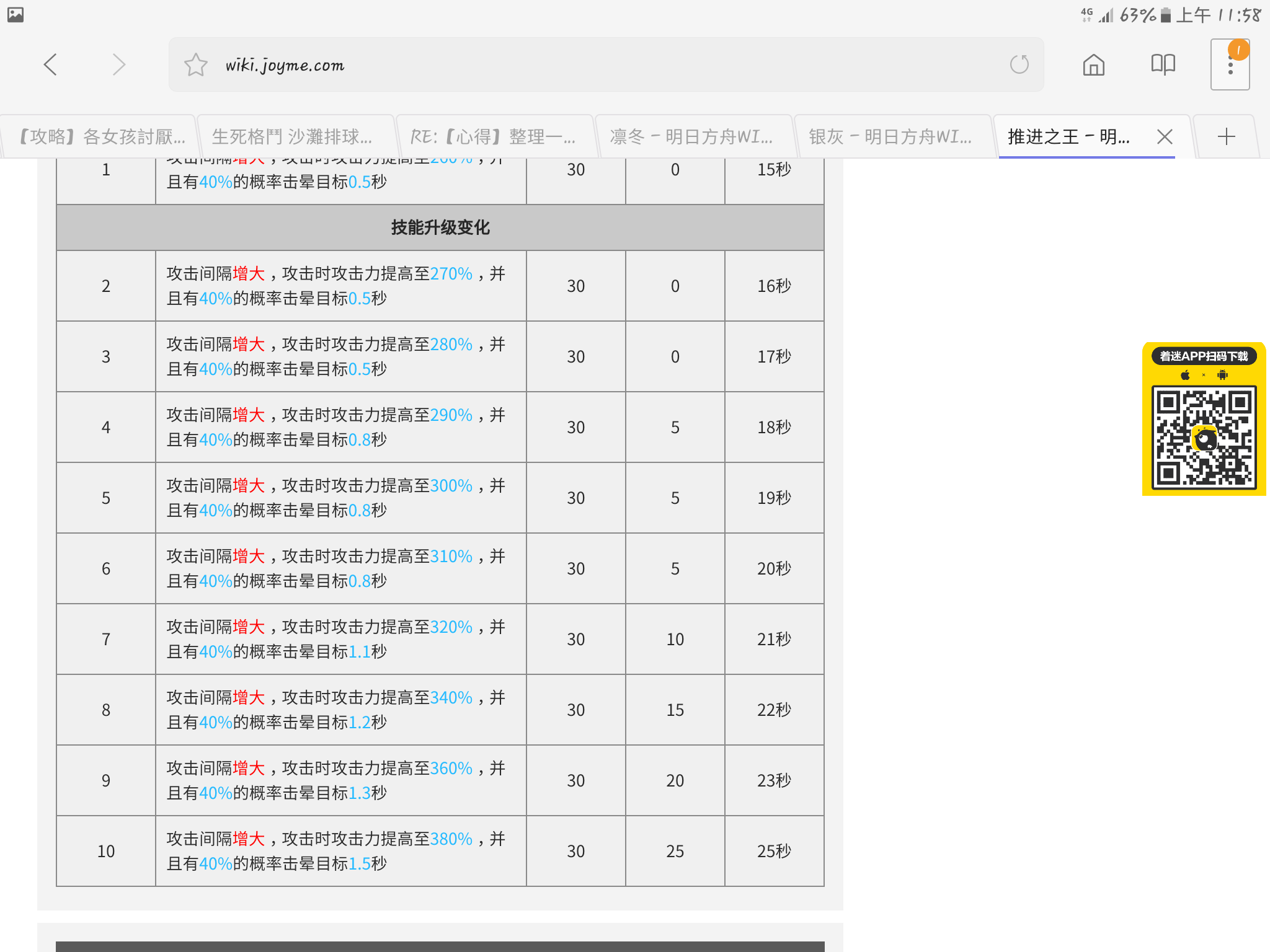
Task: Tap the 21秒 duration cell
Action: (x=775, y=639)
